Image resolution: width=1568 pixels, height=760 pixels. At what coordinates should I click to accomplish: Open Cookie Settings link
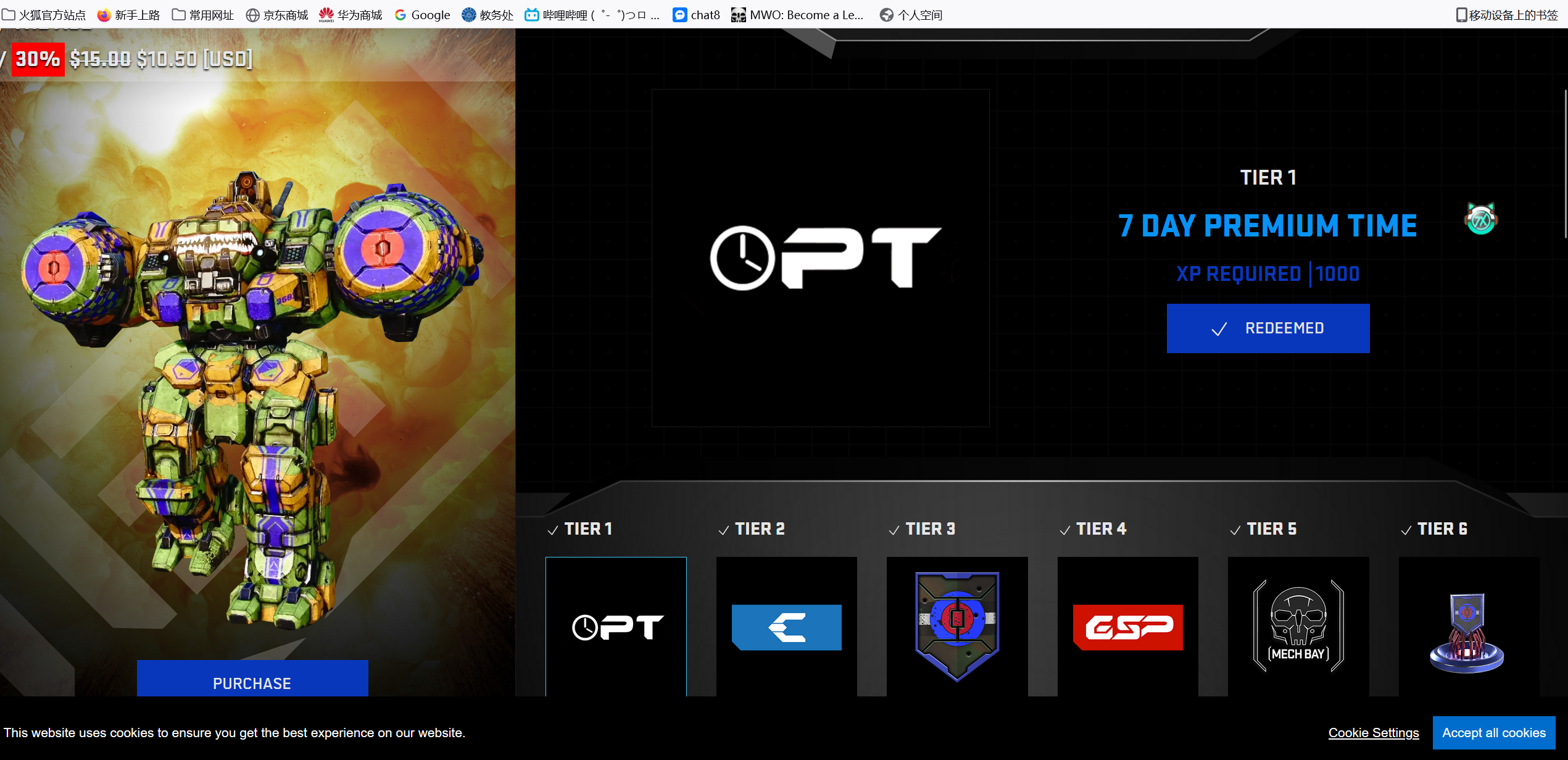pyautogui.click(x=1373, y=732)
